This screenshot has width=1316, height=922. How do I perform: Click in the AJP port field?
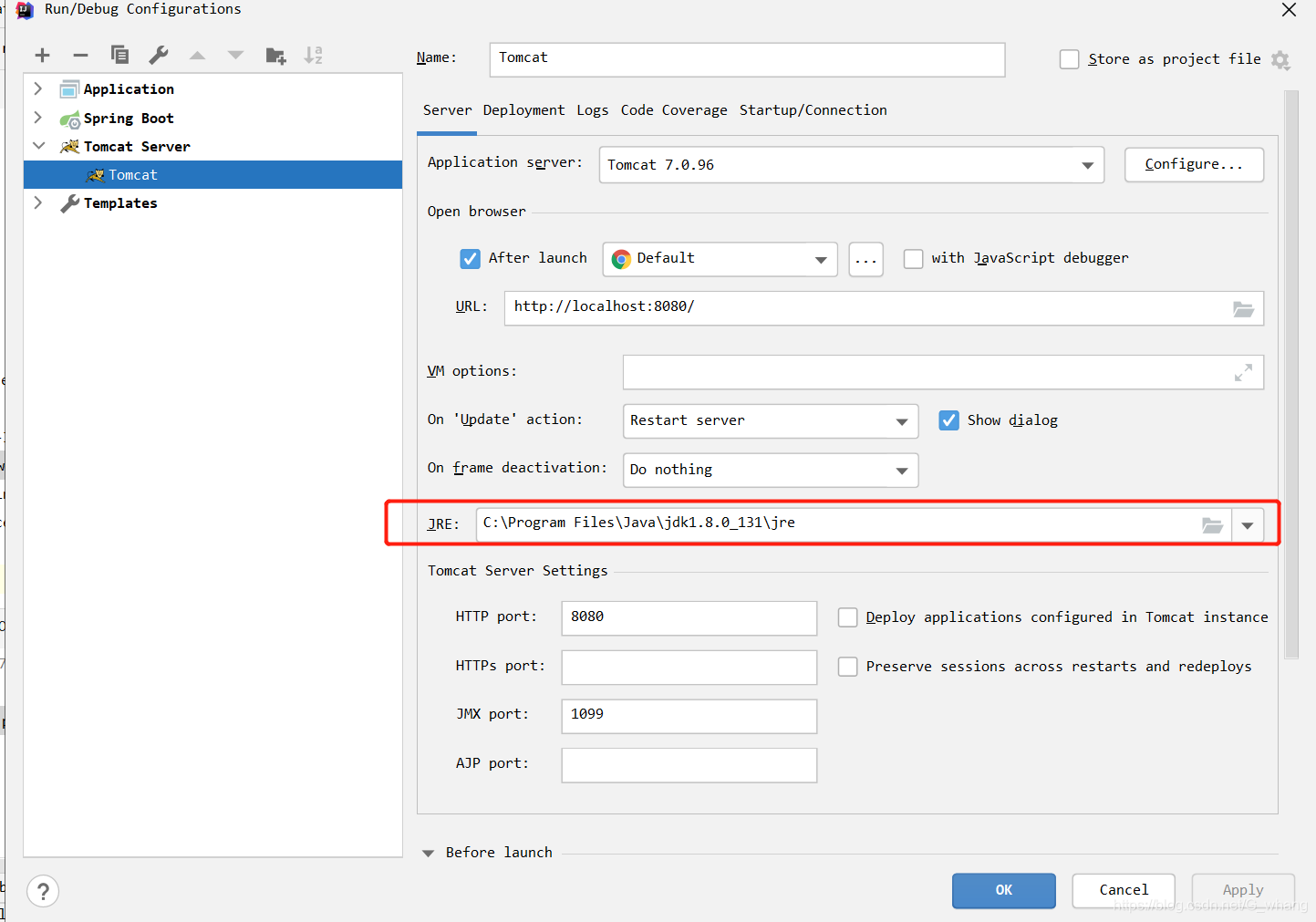pos(689,766)
